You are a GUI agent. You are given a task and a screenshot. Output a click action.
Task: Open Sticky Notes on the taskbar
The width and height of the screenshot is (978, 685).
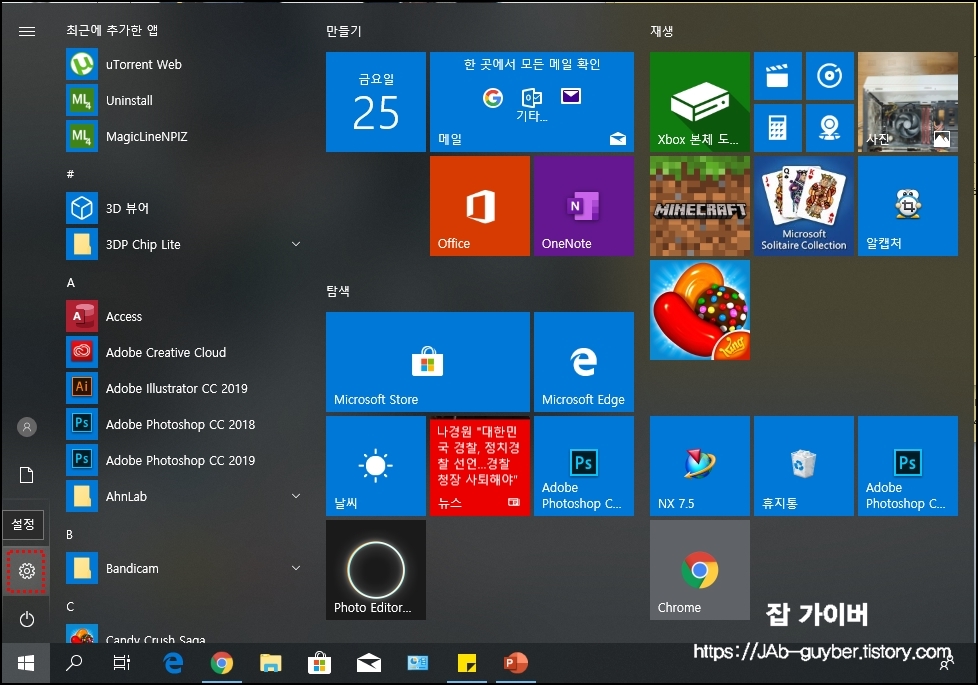(x=467, y=663)
